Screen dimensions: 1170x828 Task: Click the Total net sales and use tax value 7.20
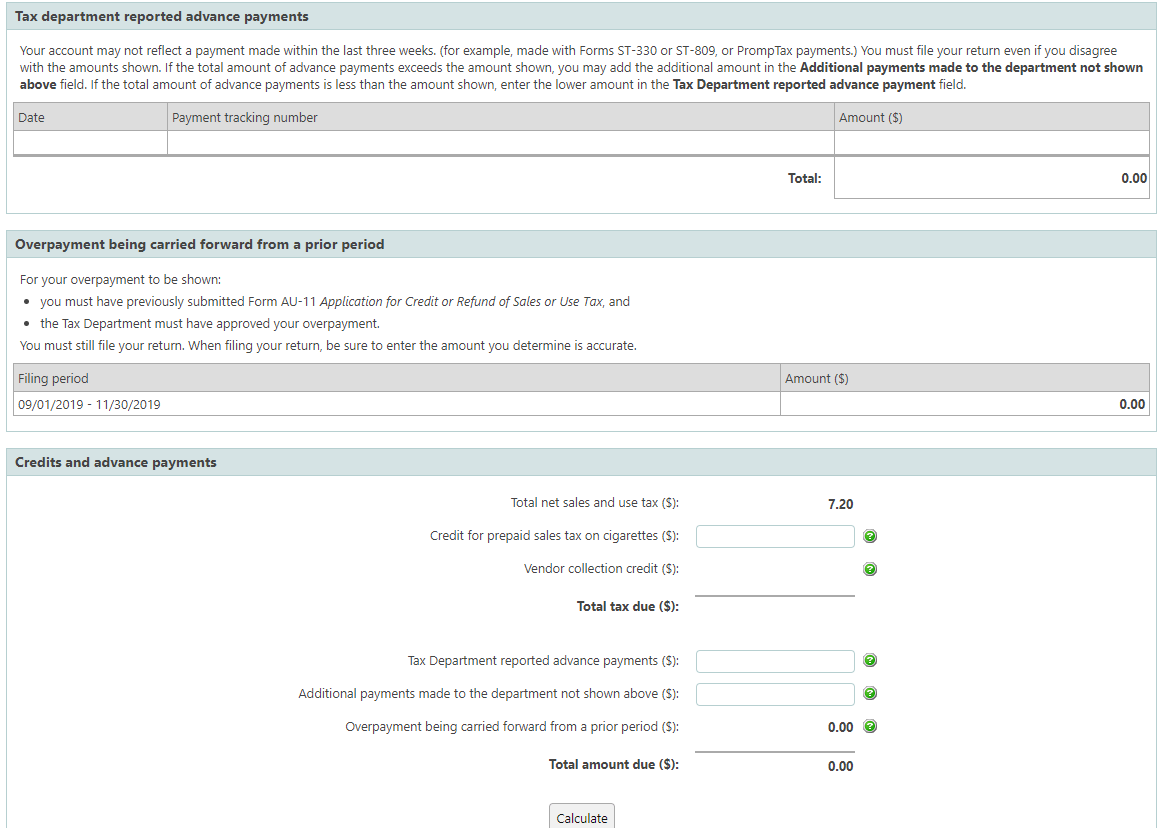pos(840,504)
